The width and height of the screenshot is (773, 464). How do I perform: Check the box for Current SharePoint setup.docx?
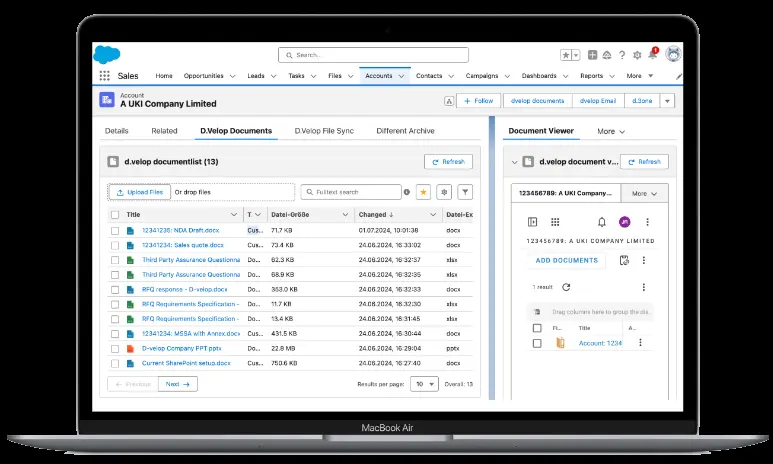click(x=115, y=363)
